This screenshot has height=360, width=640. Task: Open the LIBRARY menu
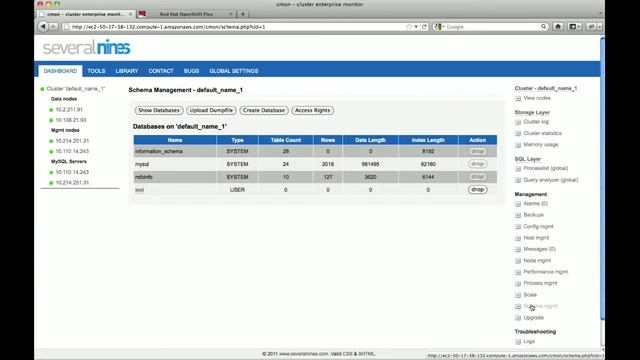127,71
